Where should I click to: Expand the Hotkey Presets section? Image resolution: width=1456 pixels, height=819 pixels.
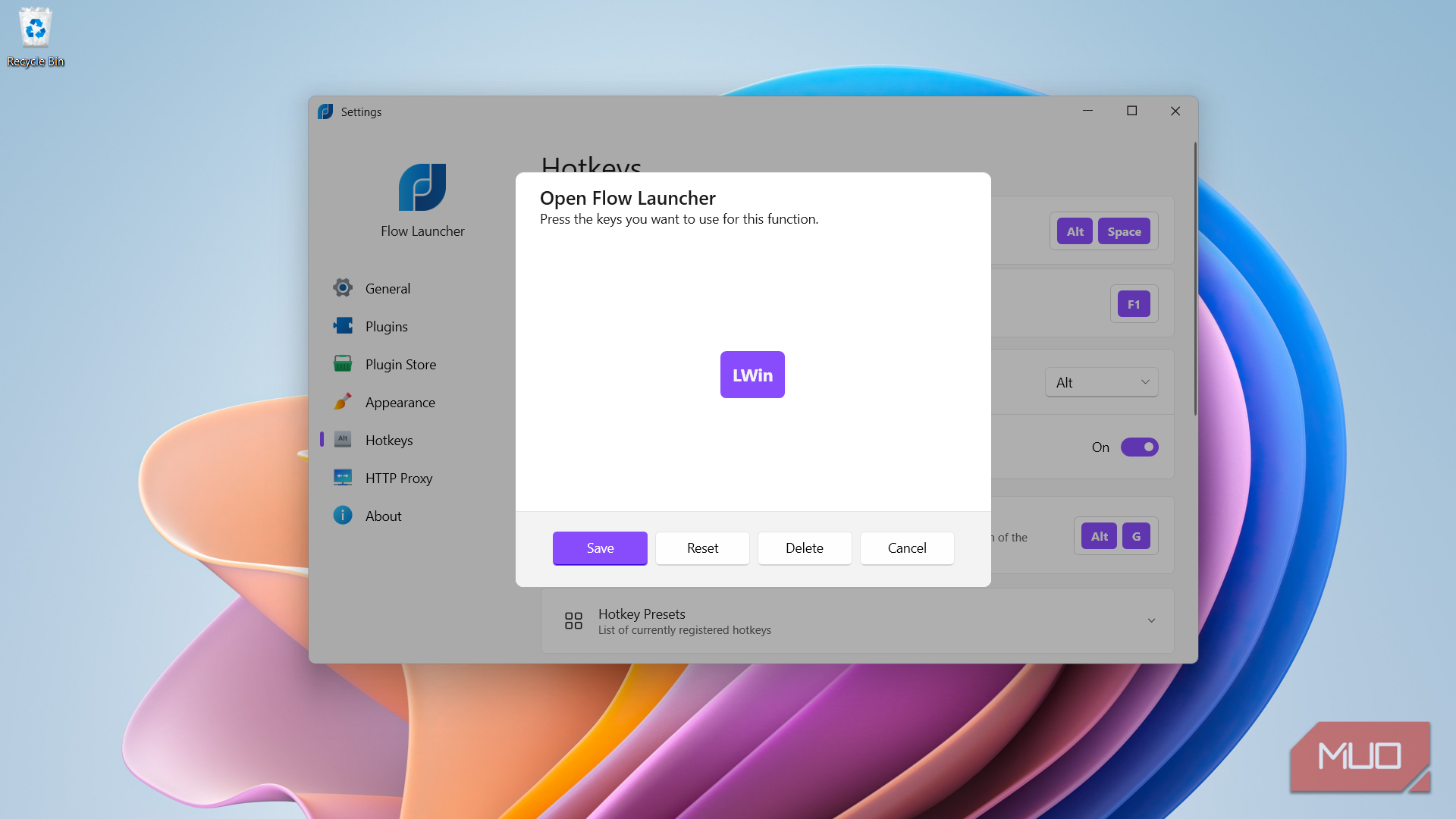pos(858,621)
